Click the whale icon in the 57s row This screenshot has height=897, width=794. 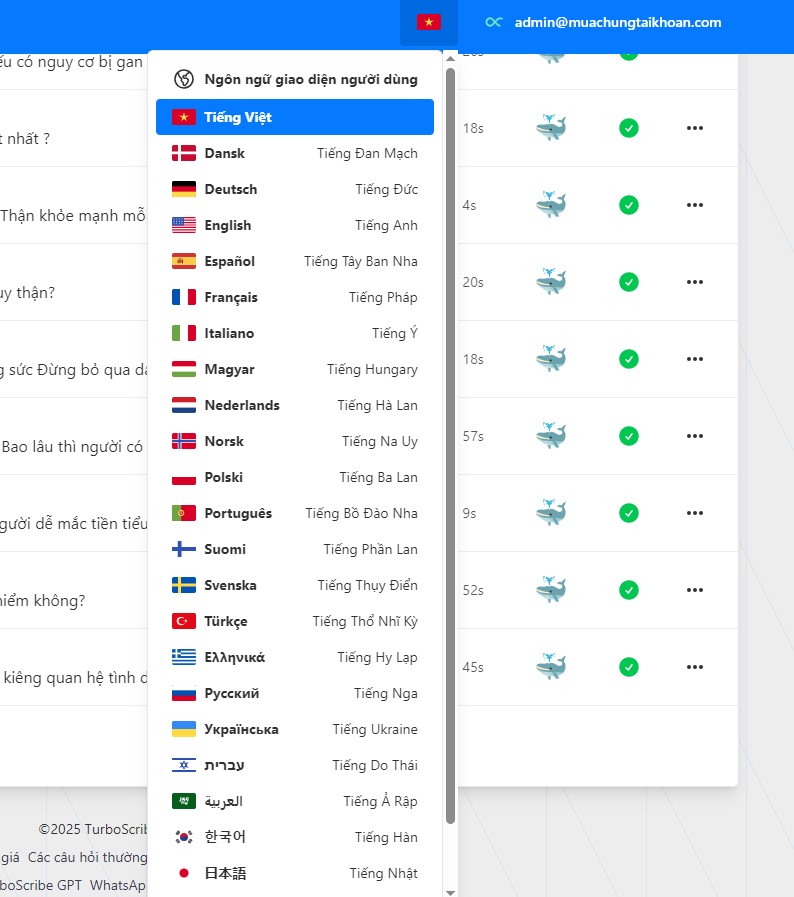551,436
